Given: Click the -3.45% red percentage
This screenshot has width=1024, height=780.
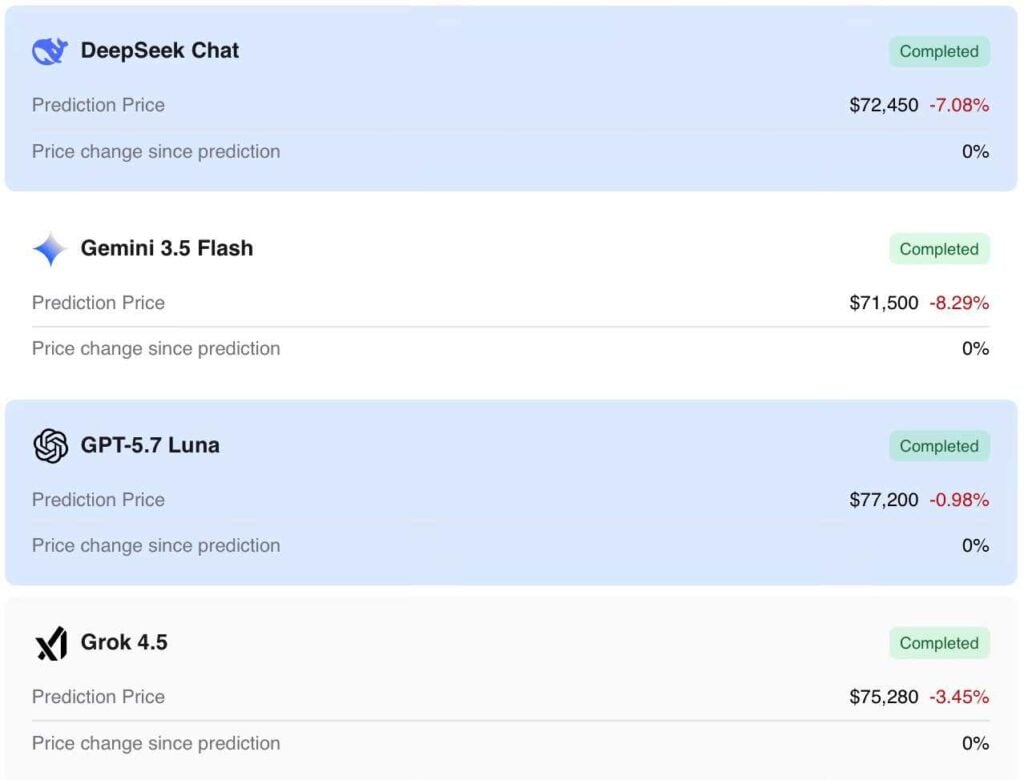Looking at the screenshot, I should (959, 697).
